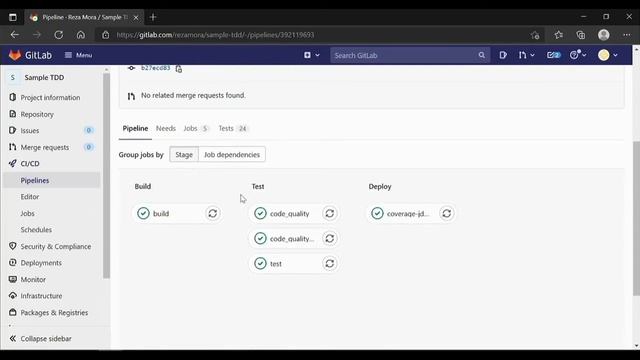Image resolution: width=640 pixels, height=360 pixels.
Task: Go to browser home page
Action: [x=81, y=35]
